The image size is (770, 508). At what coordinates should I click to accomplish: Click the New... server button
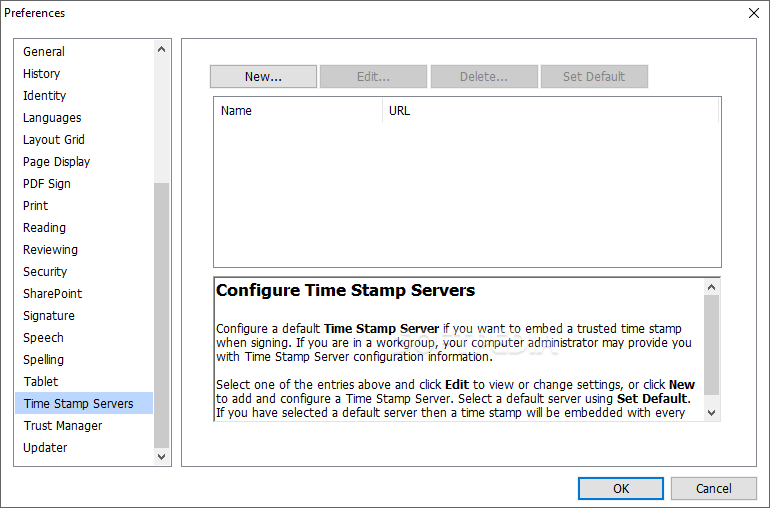click(x=263, y=77)
